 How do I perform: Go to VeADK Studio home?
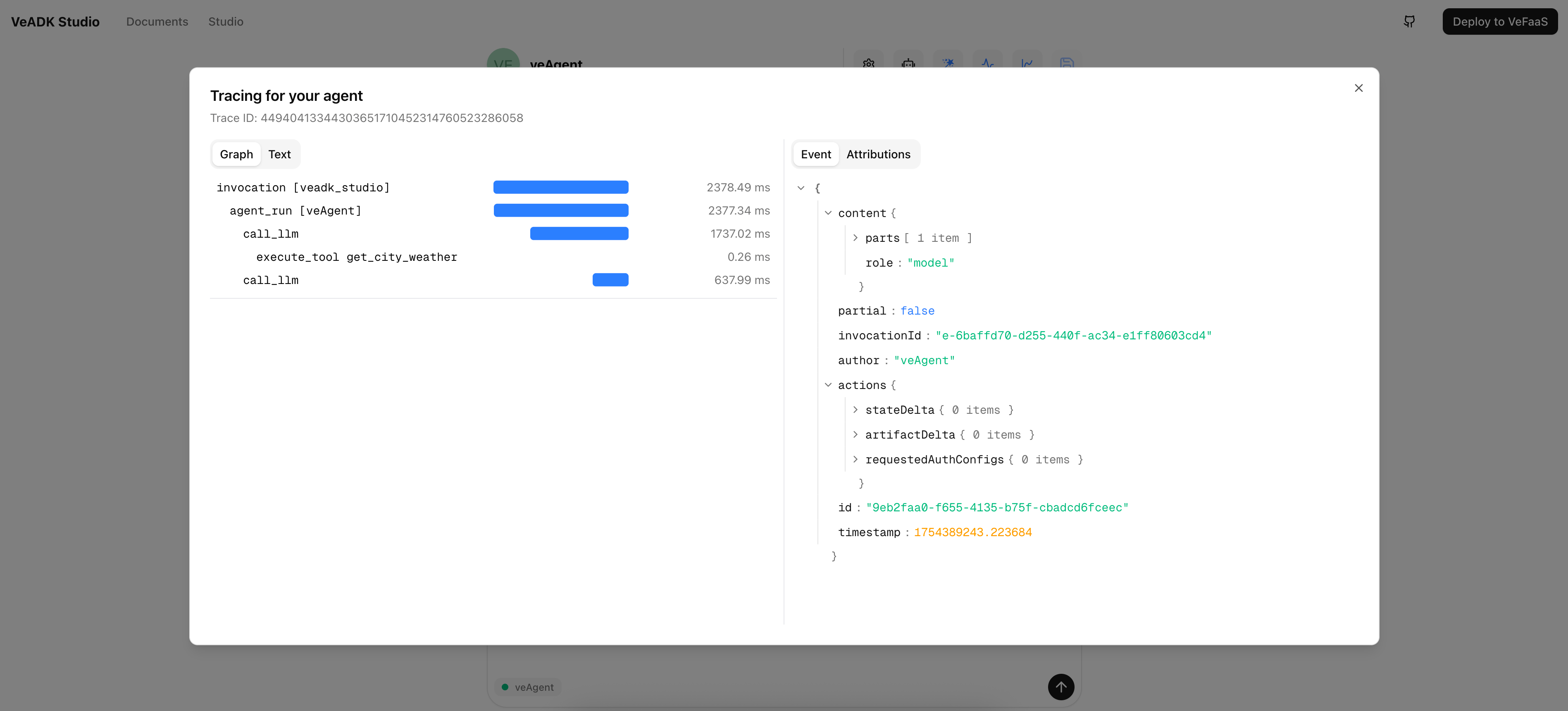[x=55, y=22]
